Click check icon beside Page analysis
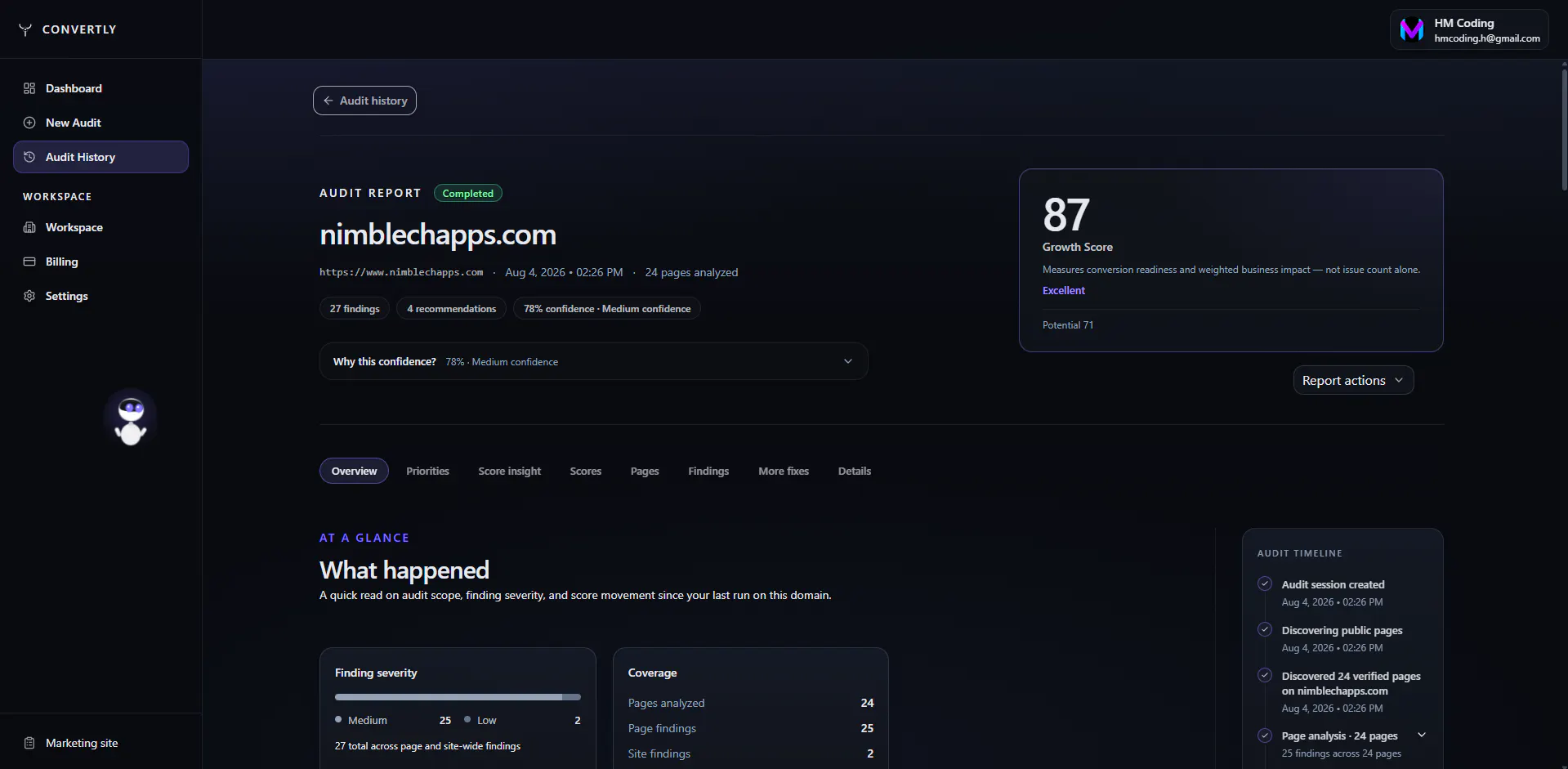 (1265, 735)
